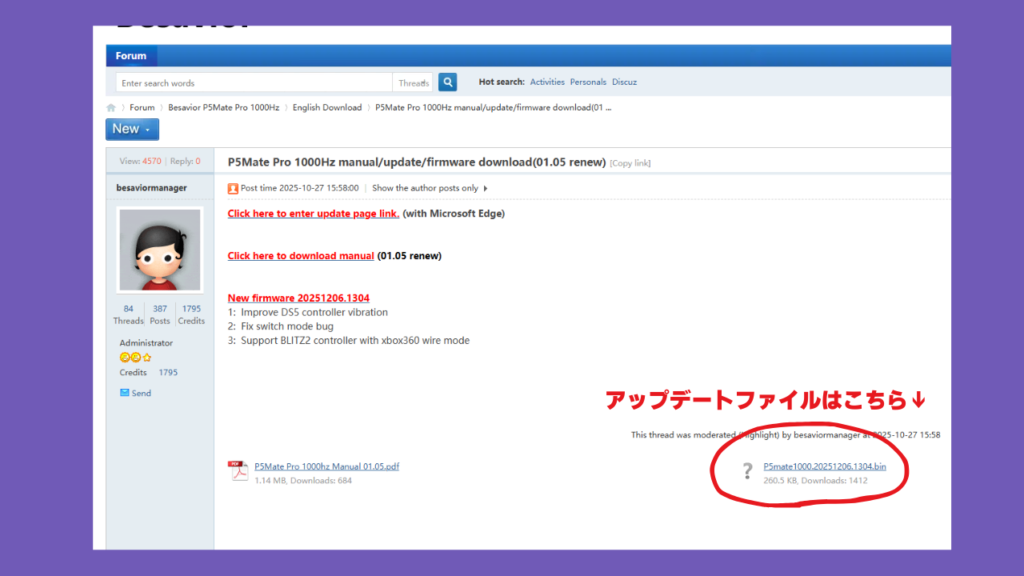This screenshot has height=576, width=1024.
Task: Click the orange post author icon
Action: pyautogui.click(x=233, y=188)
